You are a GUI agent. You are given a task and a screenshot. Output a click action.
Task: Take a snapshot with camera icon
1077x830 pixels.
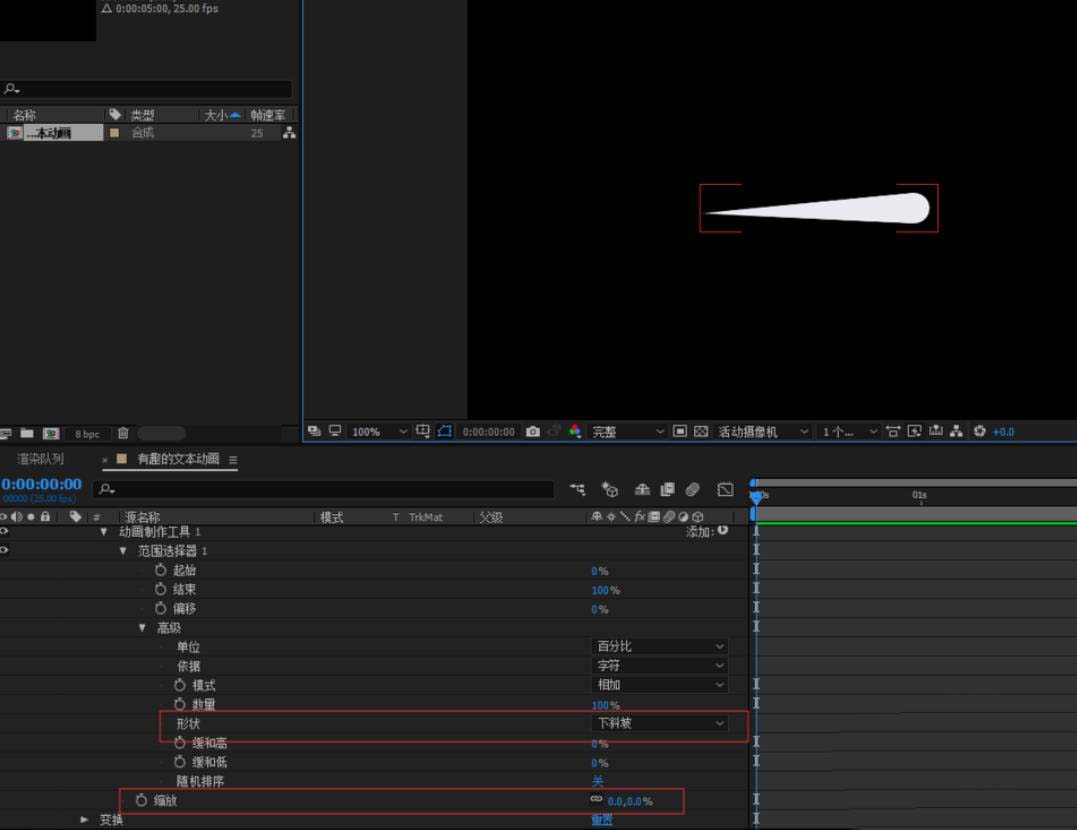click(x=533, y=432)
